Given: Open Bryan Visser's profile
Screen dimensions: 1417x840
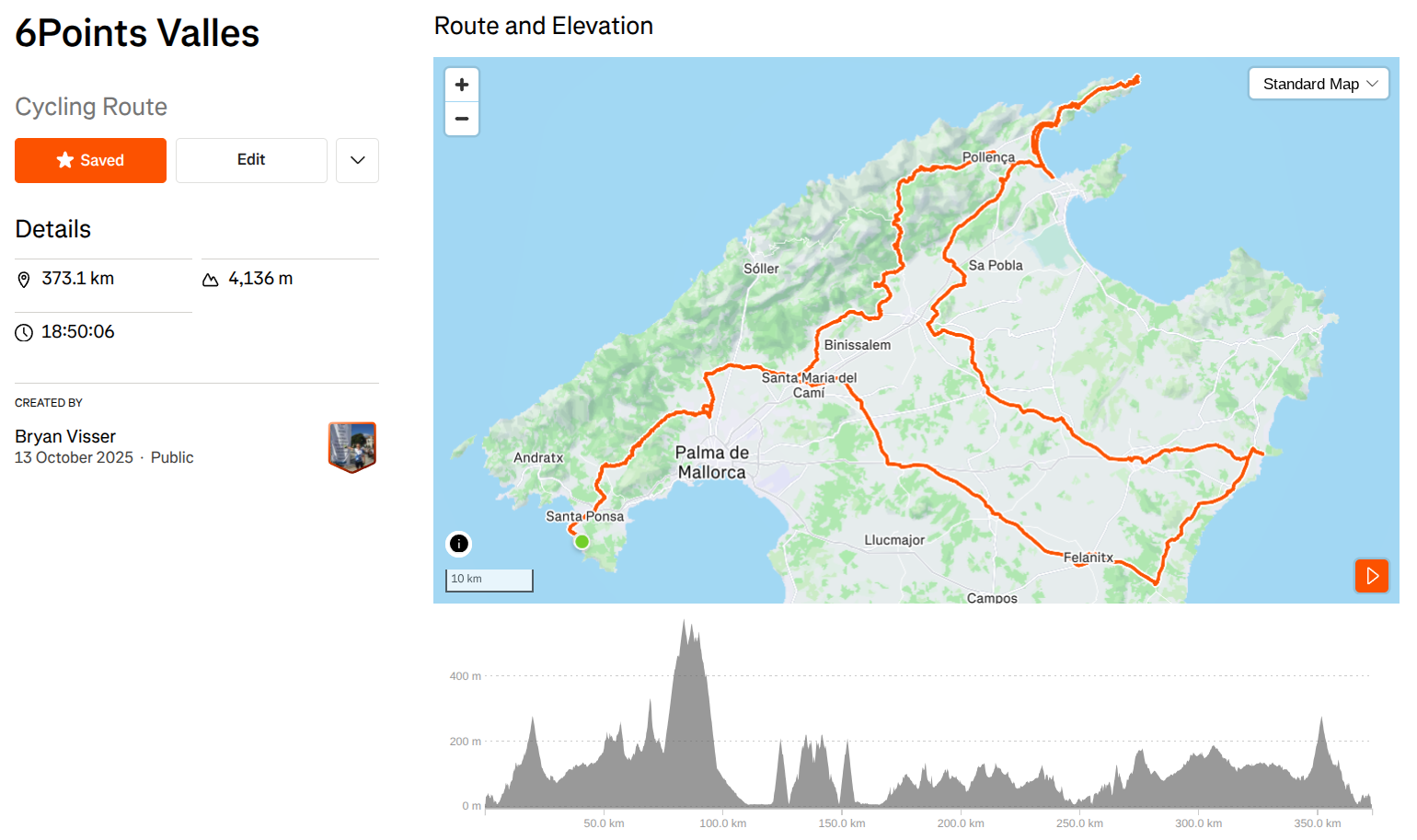Looking at the screenshot, I should tap(65, 436).
